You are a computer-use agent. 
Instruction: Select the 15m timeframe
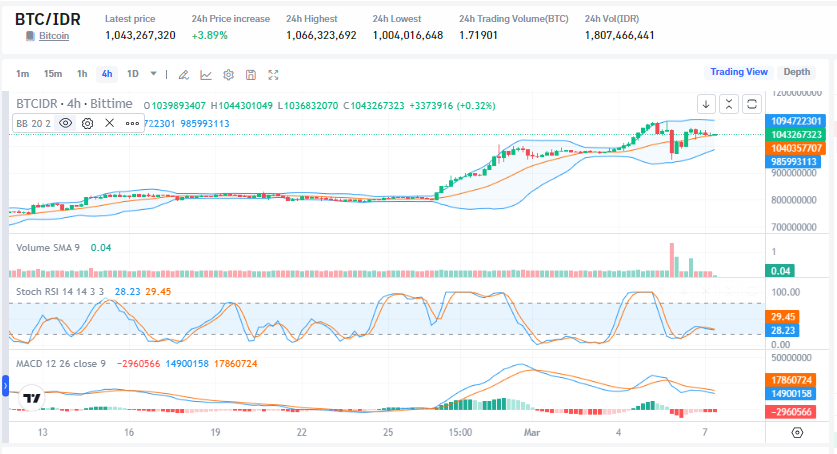coord(53,74)
